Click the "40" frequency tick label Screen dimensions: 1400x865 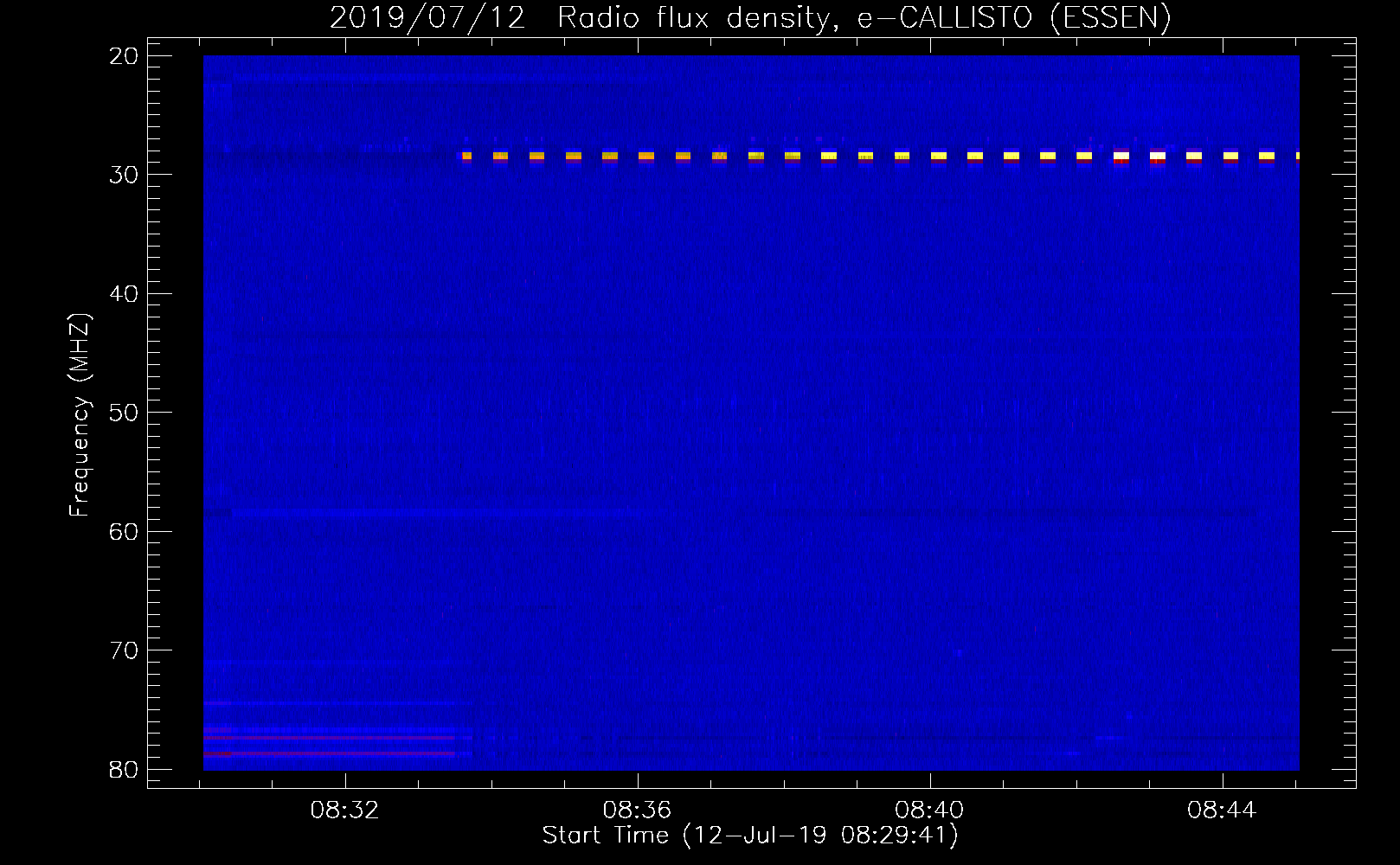click(125, 294)
